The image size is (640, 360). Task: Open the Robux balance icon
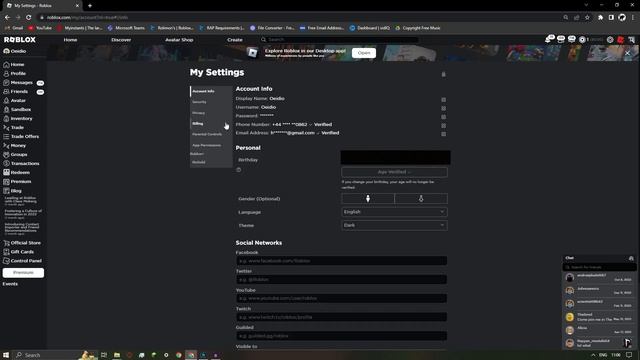point(582,40)
